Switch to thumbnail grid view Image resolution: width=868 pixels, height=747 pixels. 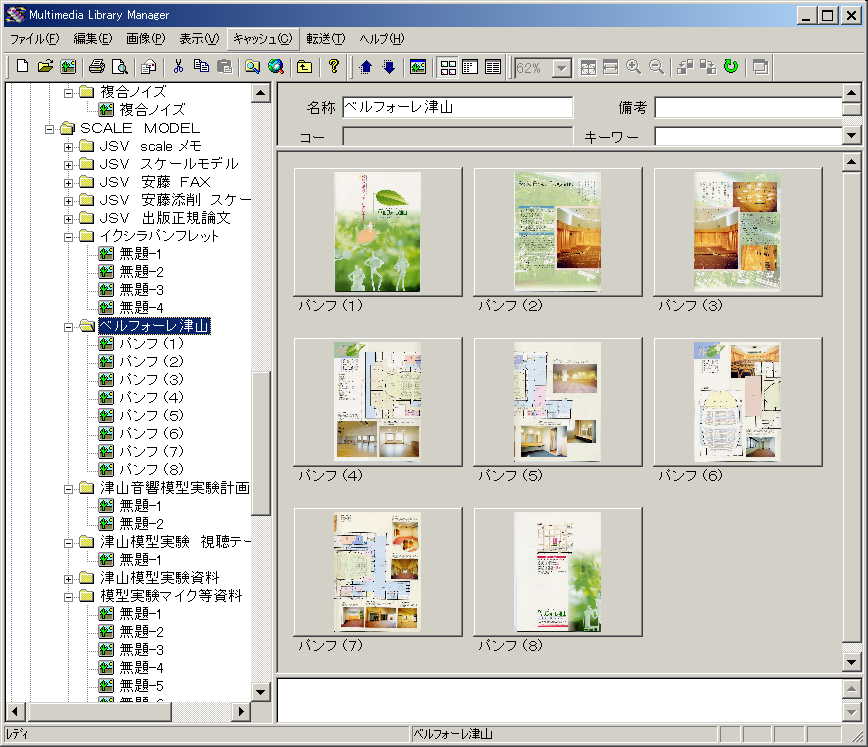tap(447, 67)
